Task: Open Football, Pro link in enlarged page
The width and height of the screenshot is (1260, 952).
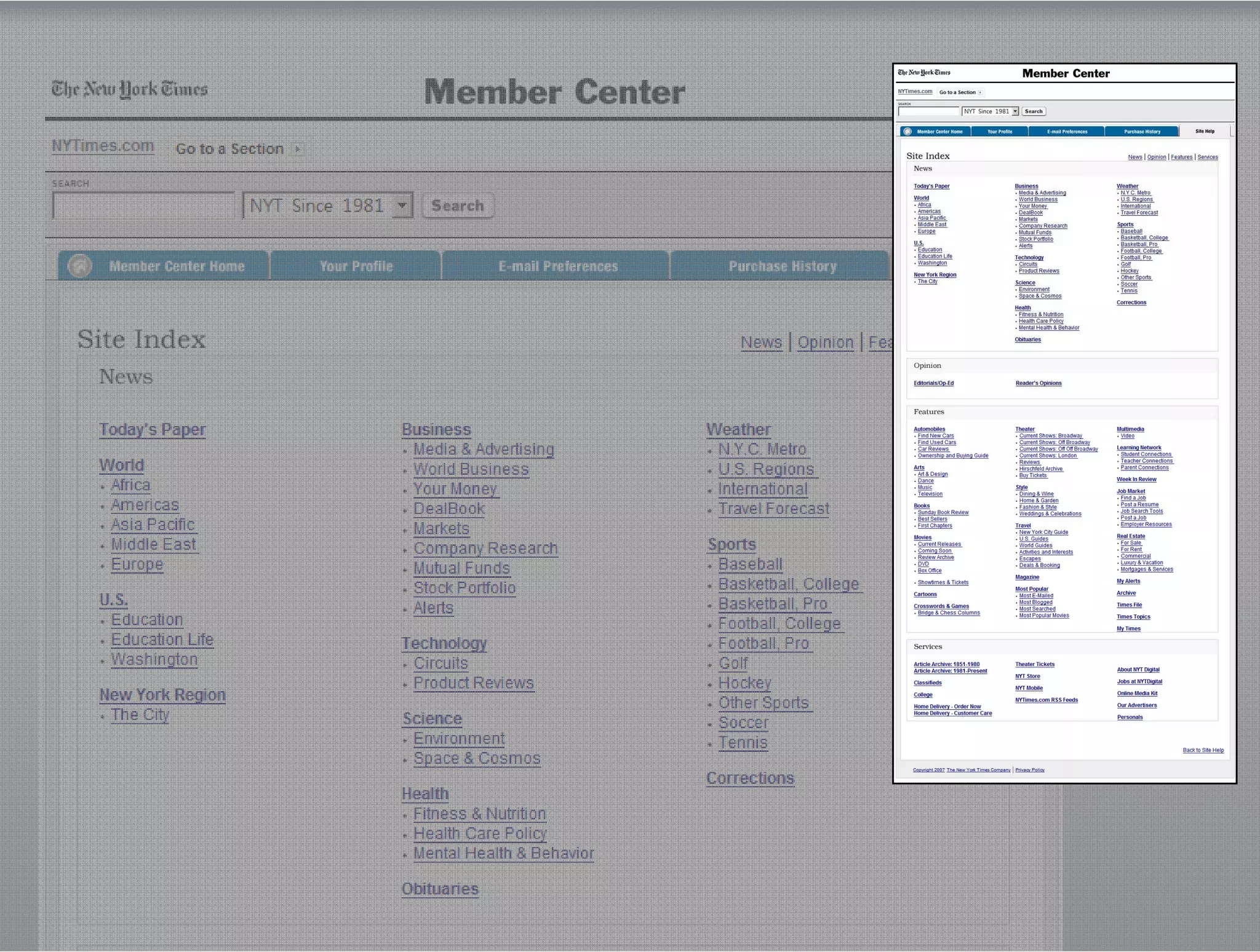Action: 764,644
